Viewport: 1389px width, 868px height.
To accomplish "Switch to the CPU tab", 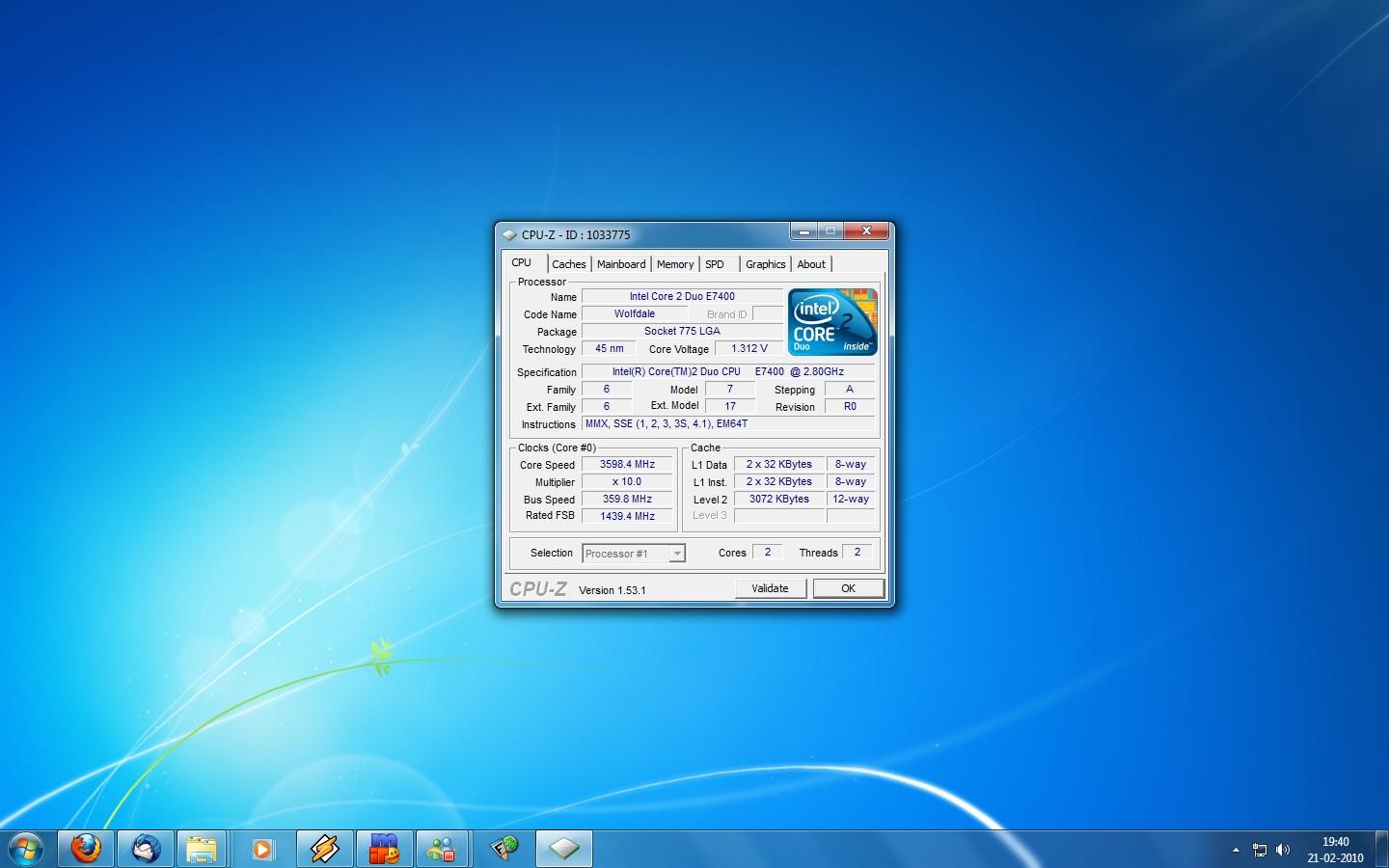I will [x=522, y=262].
